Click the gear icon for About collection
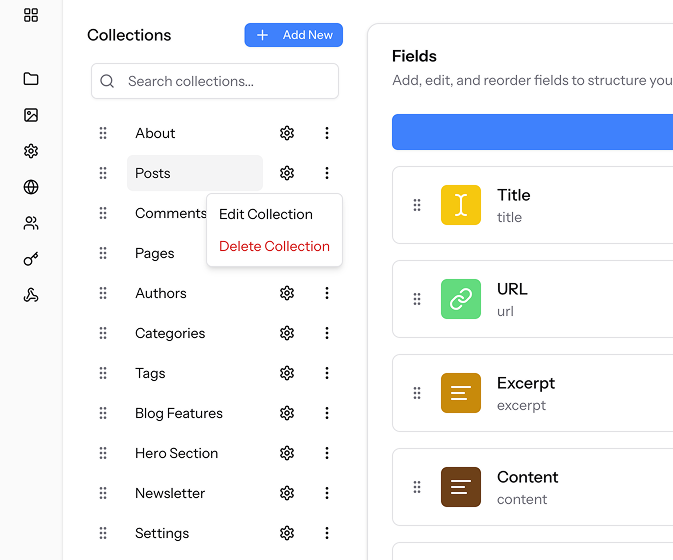The image size is (673, 560). [287, 133]
